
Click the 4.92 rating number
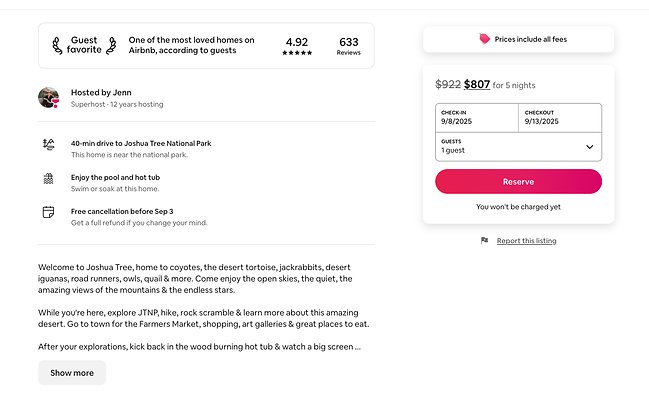297,42
